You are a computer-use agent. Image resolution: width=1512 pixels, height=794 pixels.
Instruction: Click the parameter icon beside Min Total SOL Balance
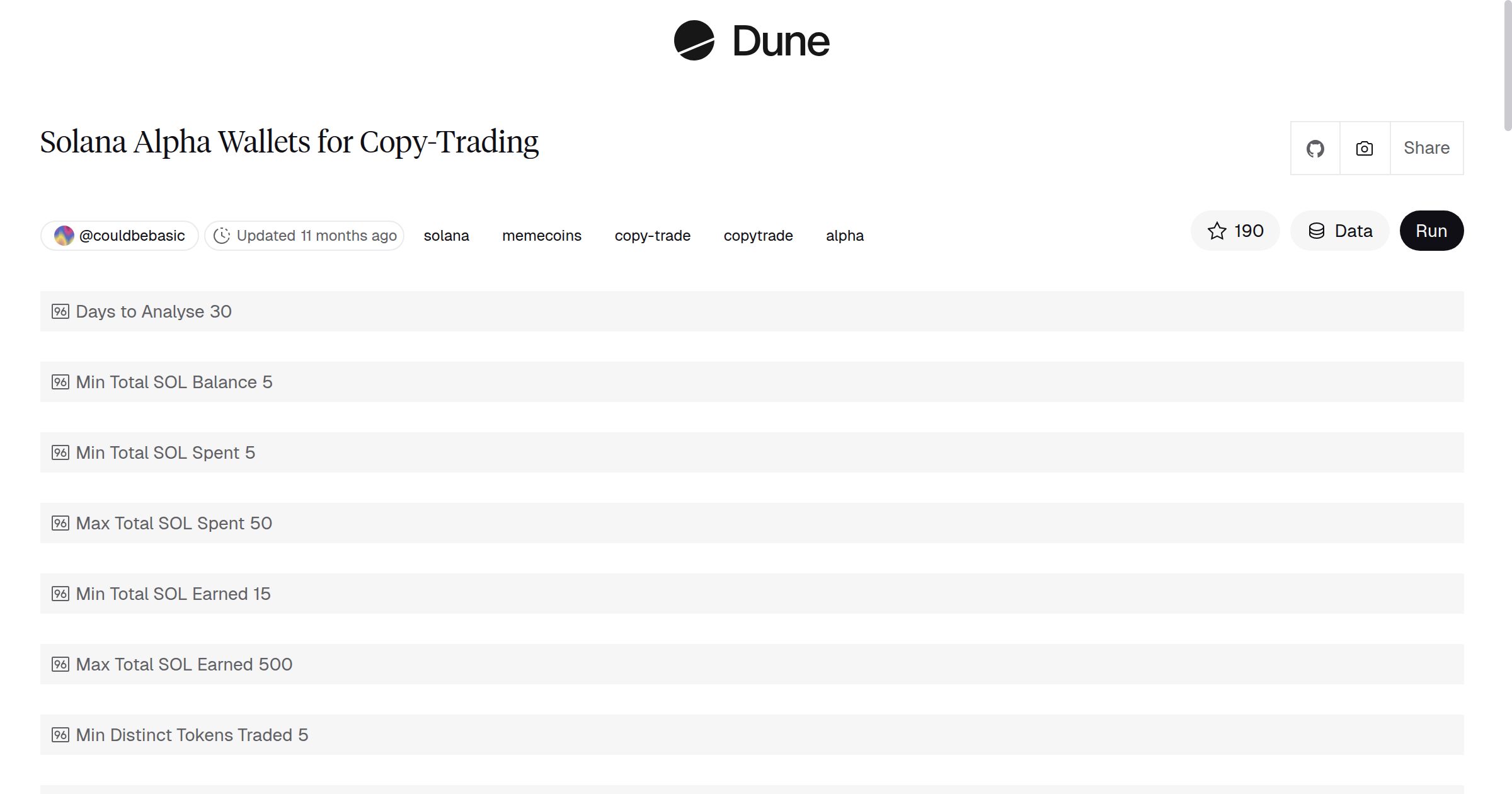[x=61, y=381]
